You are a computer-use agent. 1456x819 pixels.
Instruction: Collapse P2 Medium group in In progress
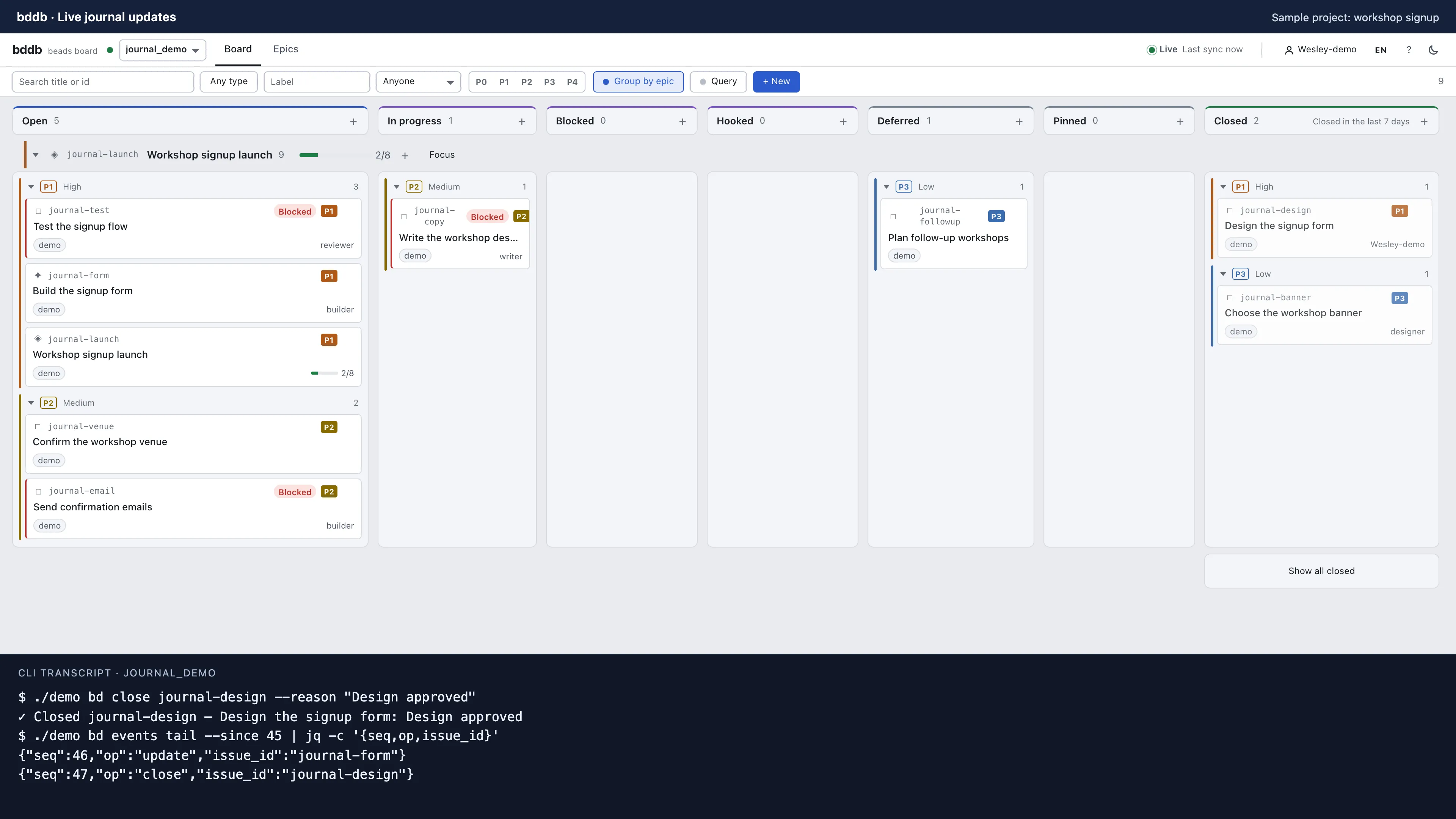(x=397, y=187)
